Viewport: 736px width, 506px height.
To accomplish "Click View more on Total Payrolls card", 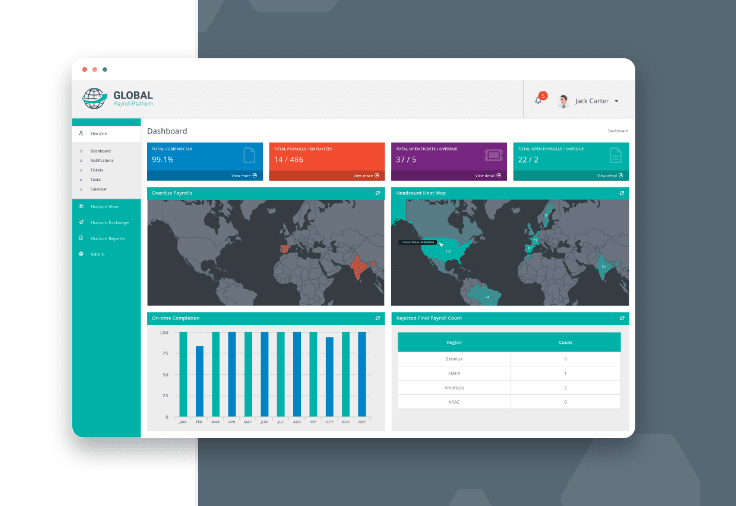I will (x=366, y=175).
